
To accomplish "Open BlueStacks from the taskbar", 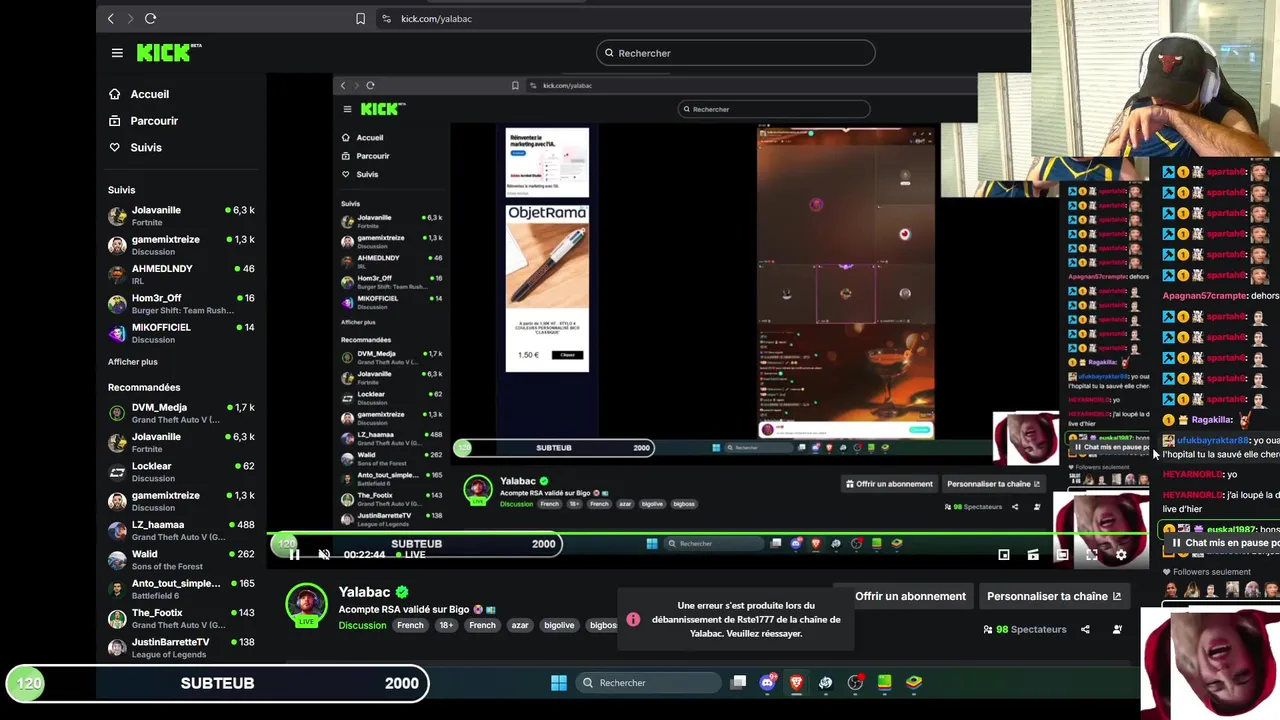I will click(914, 683).
